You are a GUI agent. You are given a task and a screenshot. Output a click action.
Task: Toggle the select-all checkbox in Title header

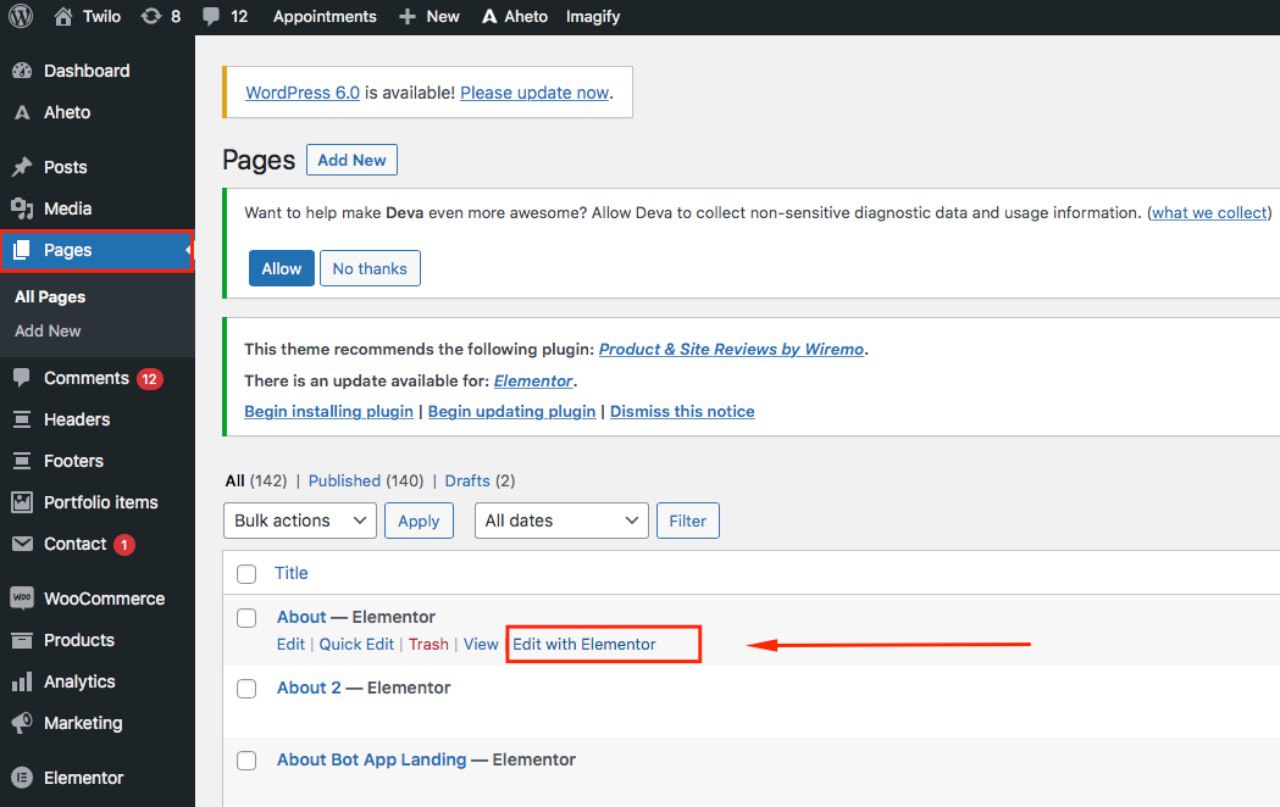[246, 573]
